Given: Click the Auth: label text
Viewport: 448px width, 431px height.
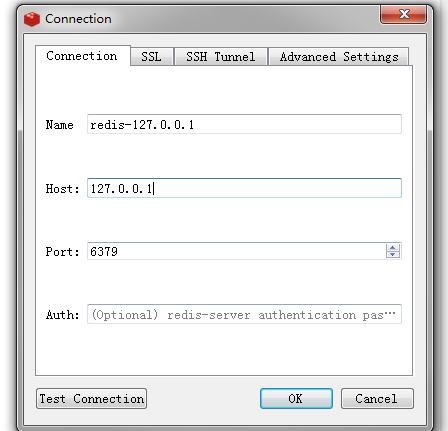Looking at the screenshot, I should (x=62, y=315).
